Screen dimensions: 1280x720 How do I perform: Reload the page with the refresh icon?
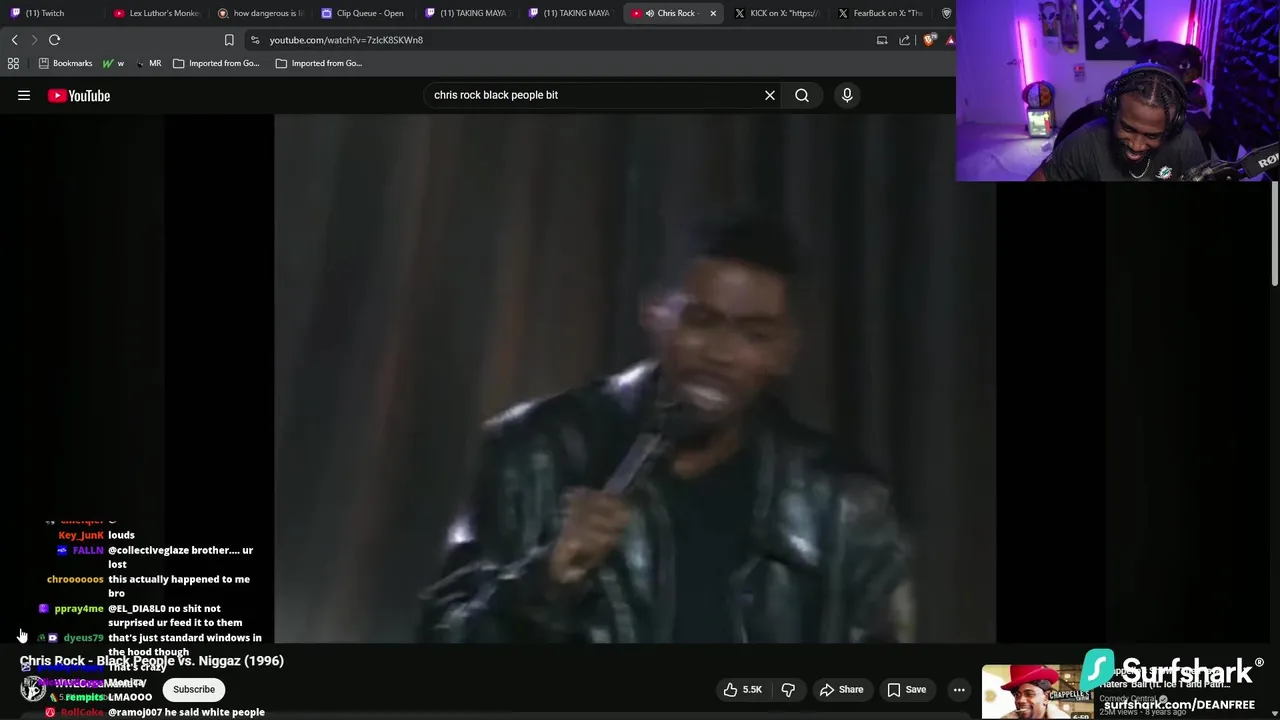point(55,40)
